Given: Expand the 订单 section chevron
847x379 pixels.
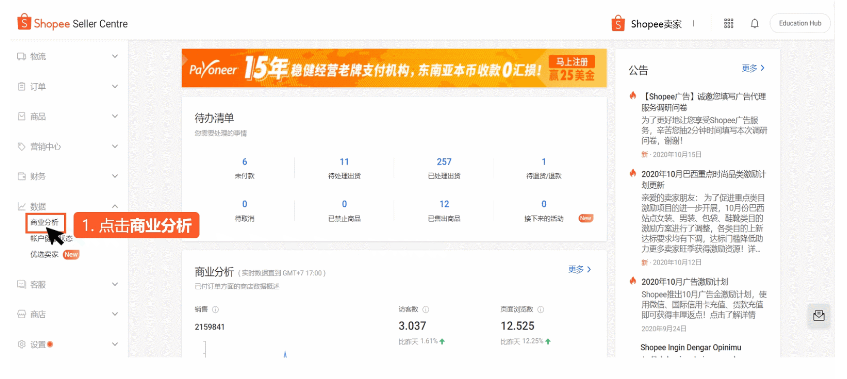Looking at the screenshot, I should click(115, 86).
